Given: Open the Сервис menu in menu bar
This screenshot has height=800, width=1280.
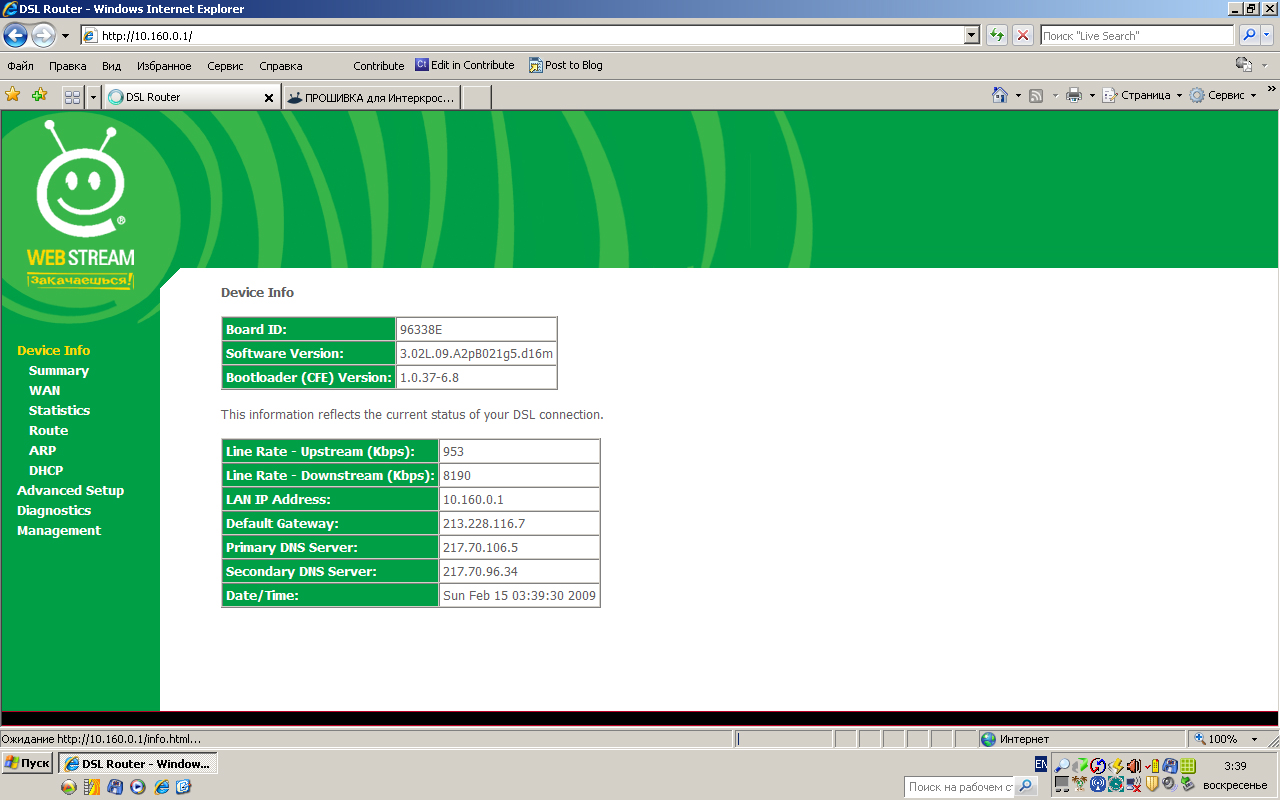Looking at the screenshot, I should click(225, 66).
